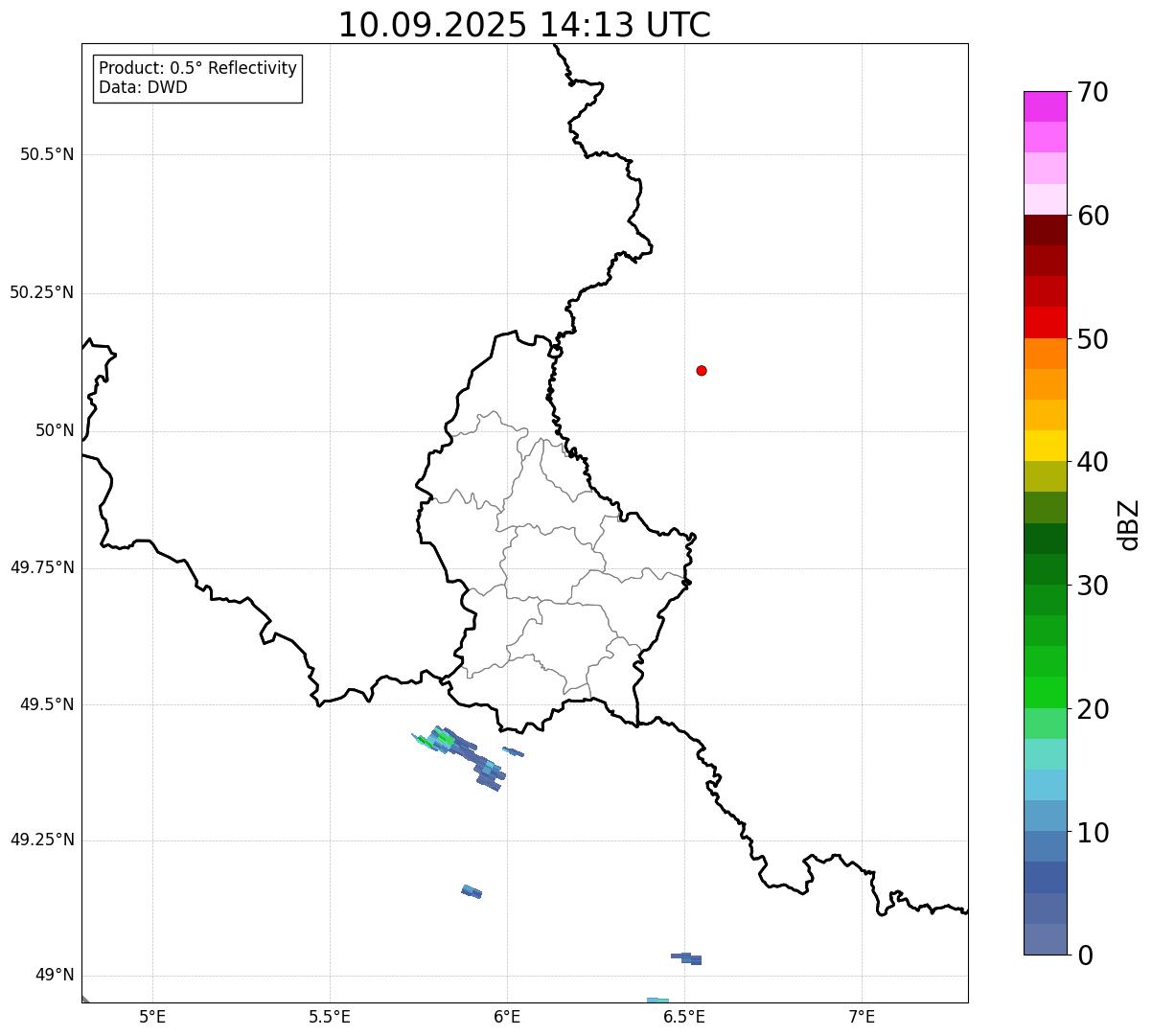
Task: Click the yellow colorbar swatch just above the 40 tick
Action: pos(1045,446)
